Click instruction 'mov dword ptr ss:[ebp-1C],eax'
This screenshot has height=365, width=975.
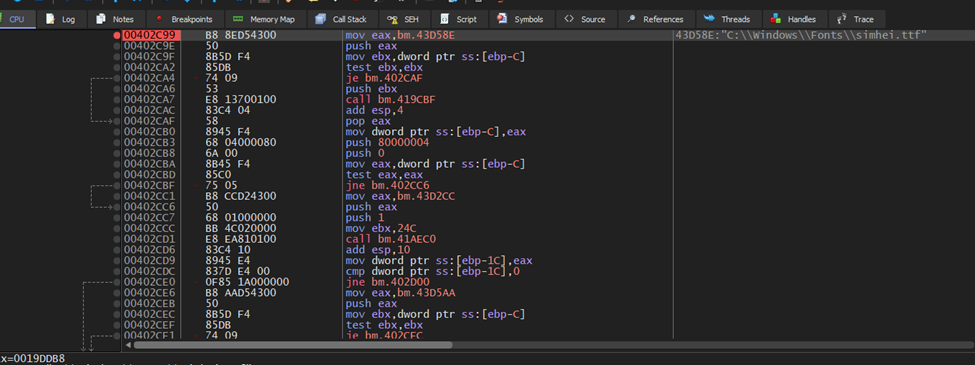tap(439, 261)
